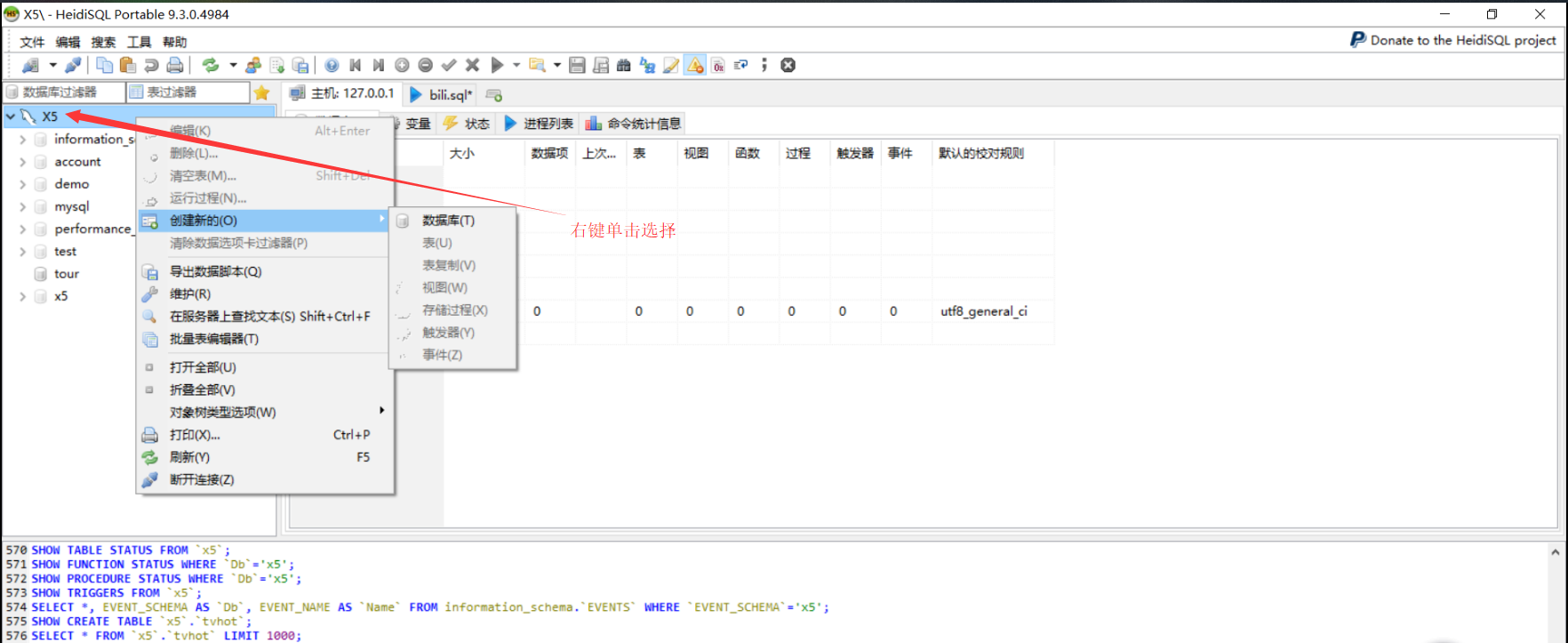The width and height of the screenshot is (1568, 643).
Task: Click the binoculars Find icon
Action: 624,65
